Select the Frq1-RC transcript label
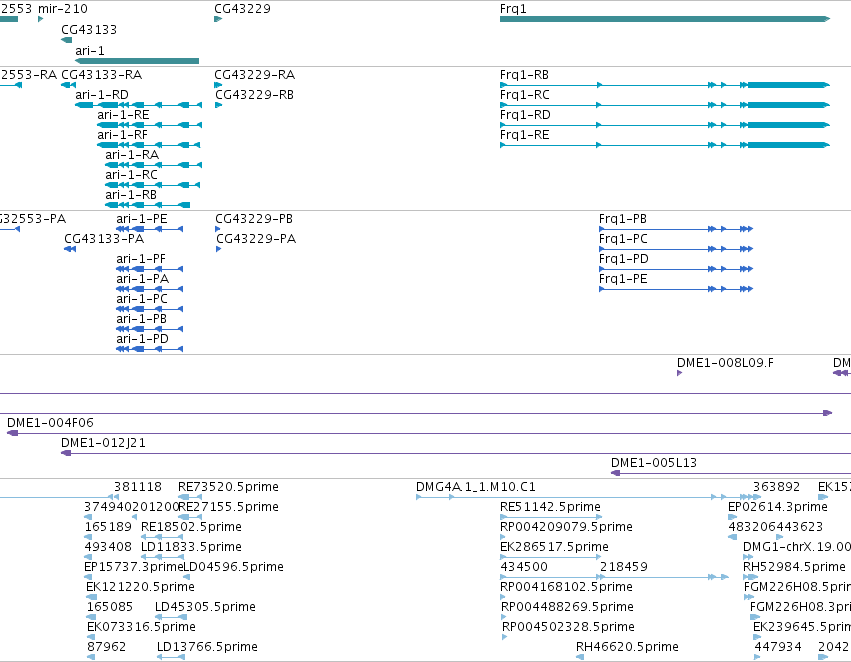 [525, 95]
